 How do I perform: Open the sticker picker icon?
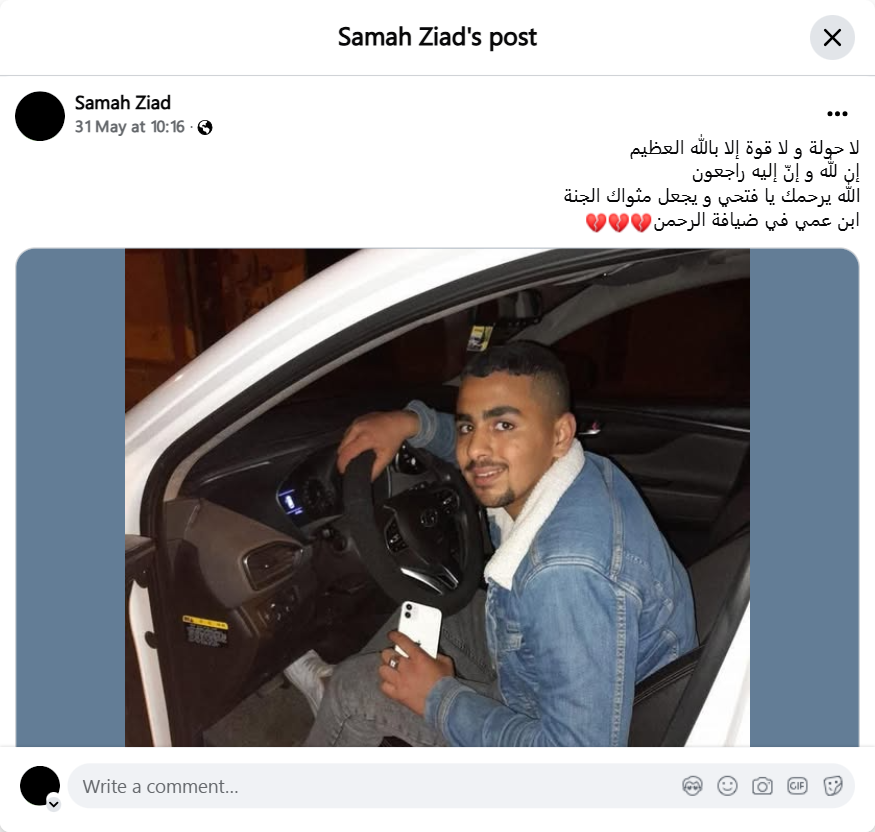(832, 786)
